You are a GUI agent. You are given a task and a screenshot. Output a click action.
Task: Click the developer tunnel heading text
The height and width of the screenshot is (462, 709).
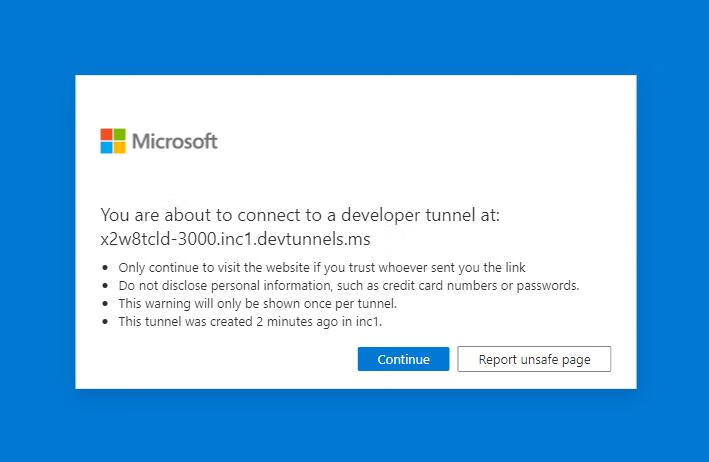[299, 215]
